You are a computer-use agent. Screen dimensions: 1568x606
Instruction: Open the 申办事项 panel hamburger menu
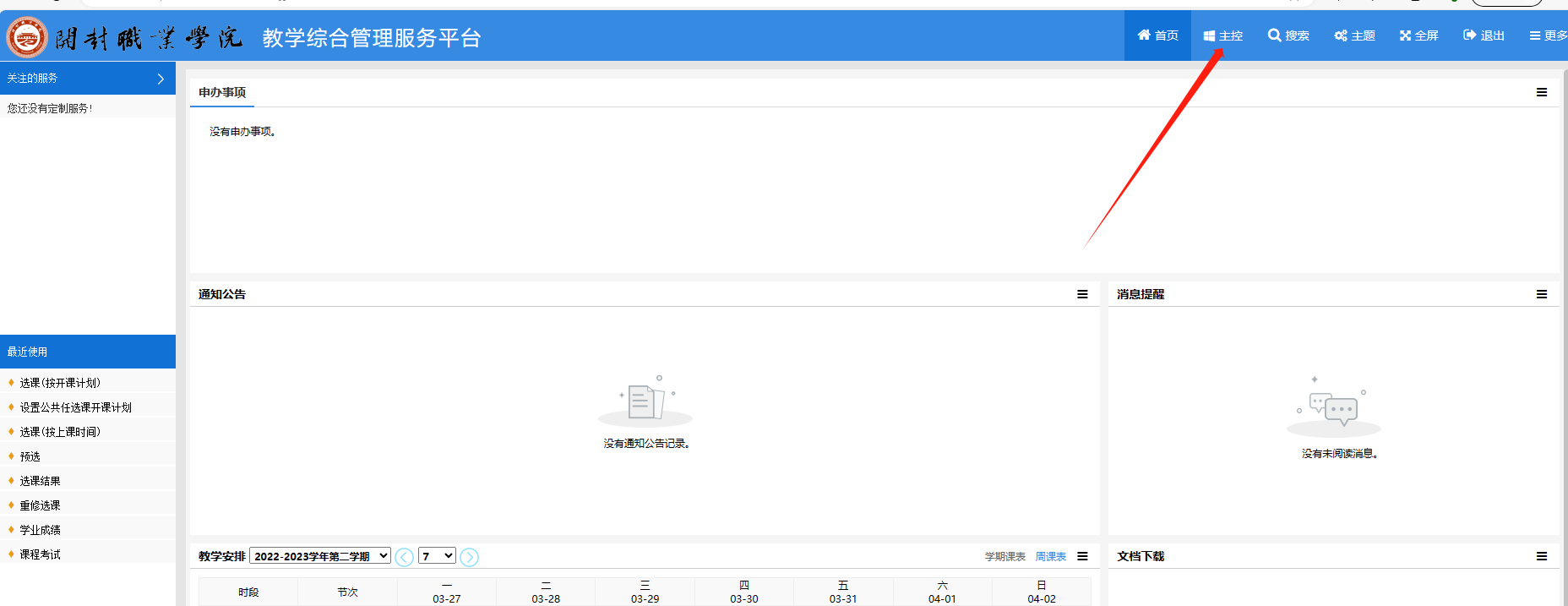pos(1541,92)
